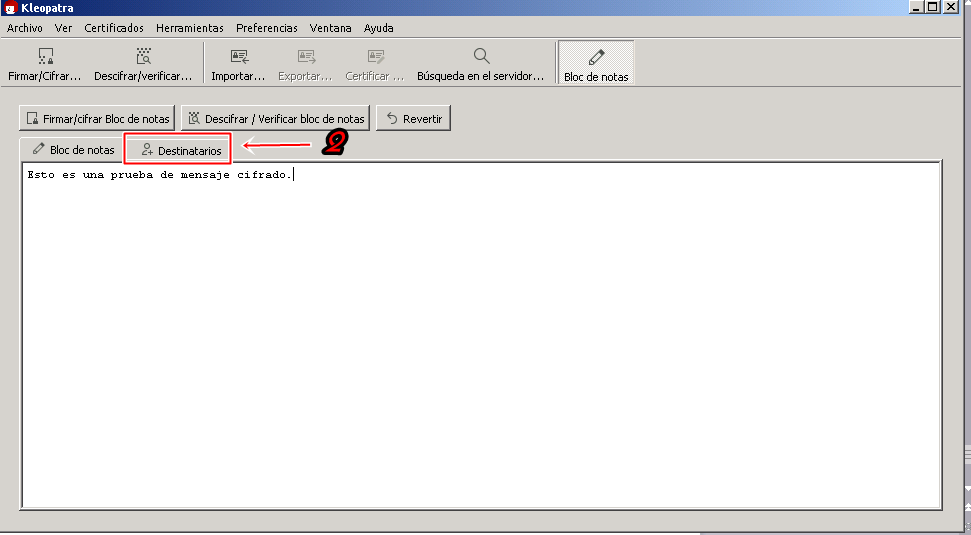Open the Herramientas menu
Screen dimensions: 971x535
tap(189, 28)
